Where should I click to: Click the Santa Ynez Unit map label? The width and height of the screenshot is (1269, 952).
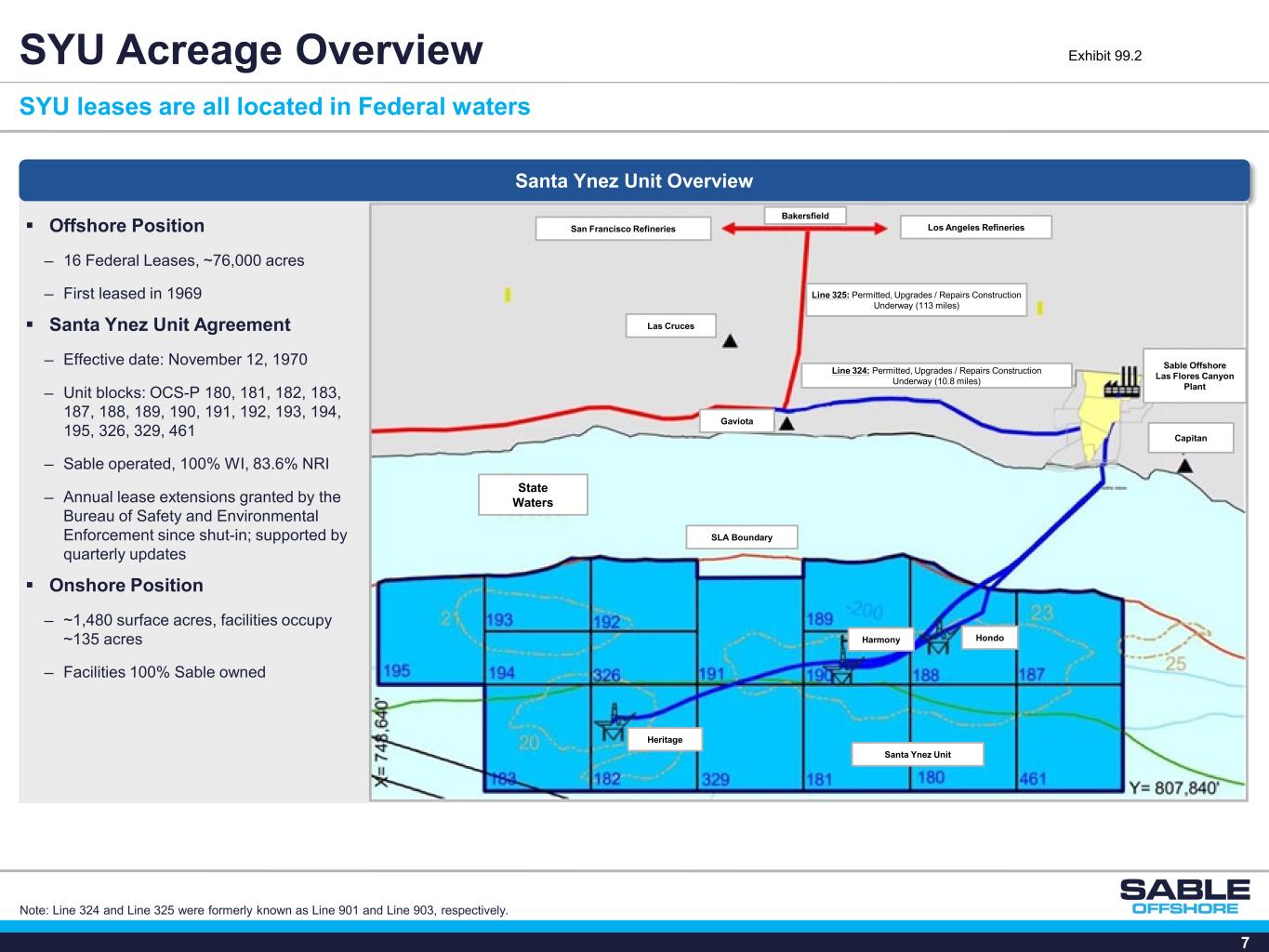coord(917,754)
